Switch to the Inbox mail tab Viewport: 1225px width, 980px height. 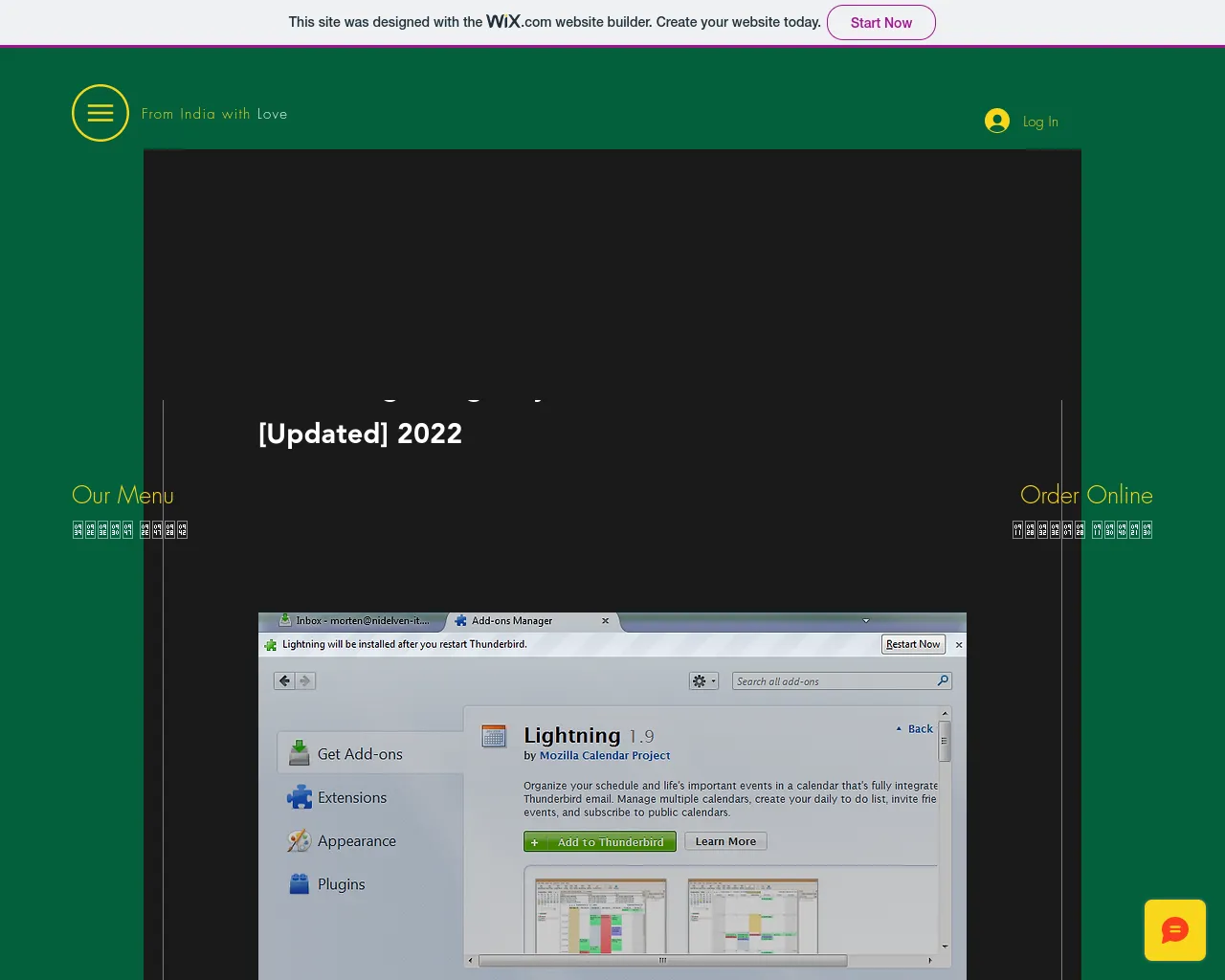coord(354,621)
